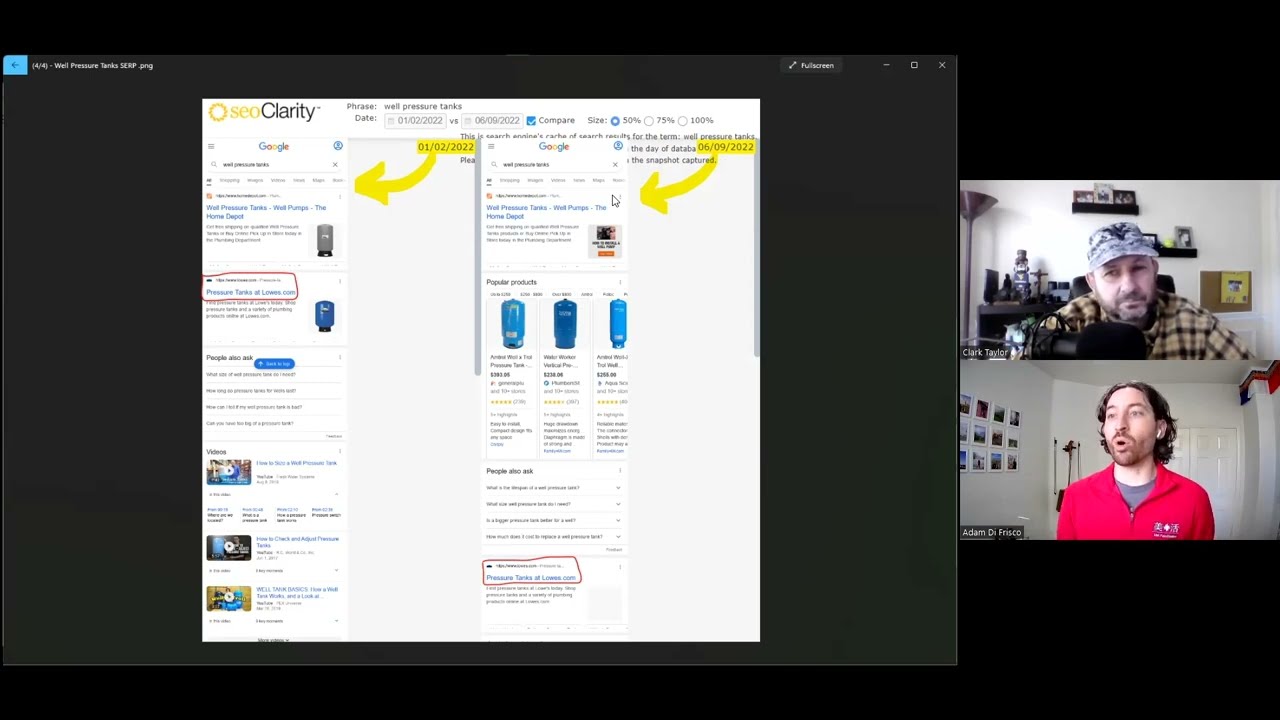
Task: Select the Images tab in the left snapshot
Action: (255, 180)
